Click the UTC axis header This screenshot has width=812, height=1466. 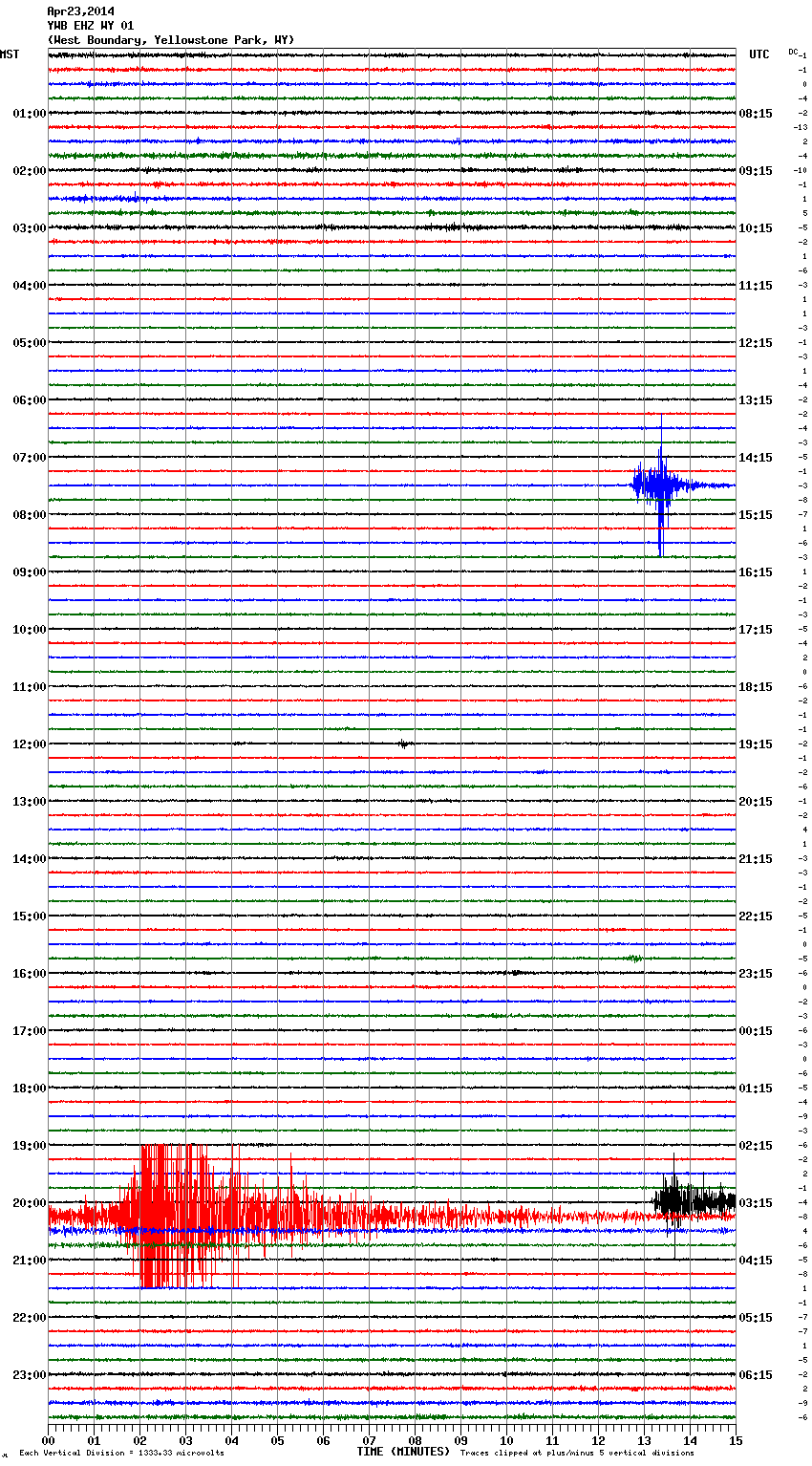[759, 54]
